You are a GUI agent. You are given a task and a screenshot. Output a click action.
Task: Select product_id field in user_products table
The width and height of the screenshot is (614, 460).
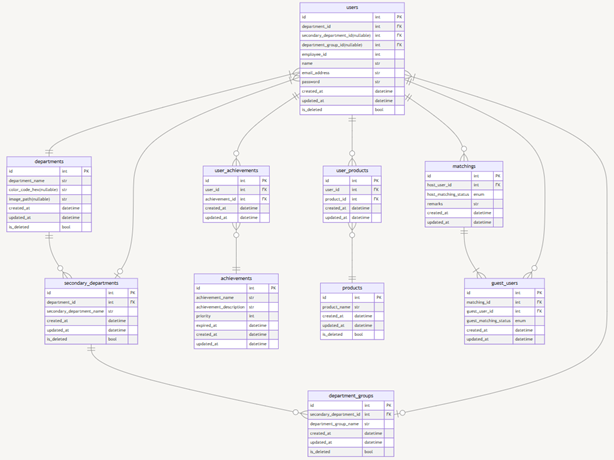coord(352,199)
